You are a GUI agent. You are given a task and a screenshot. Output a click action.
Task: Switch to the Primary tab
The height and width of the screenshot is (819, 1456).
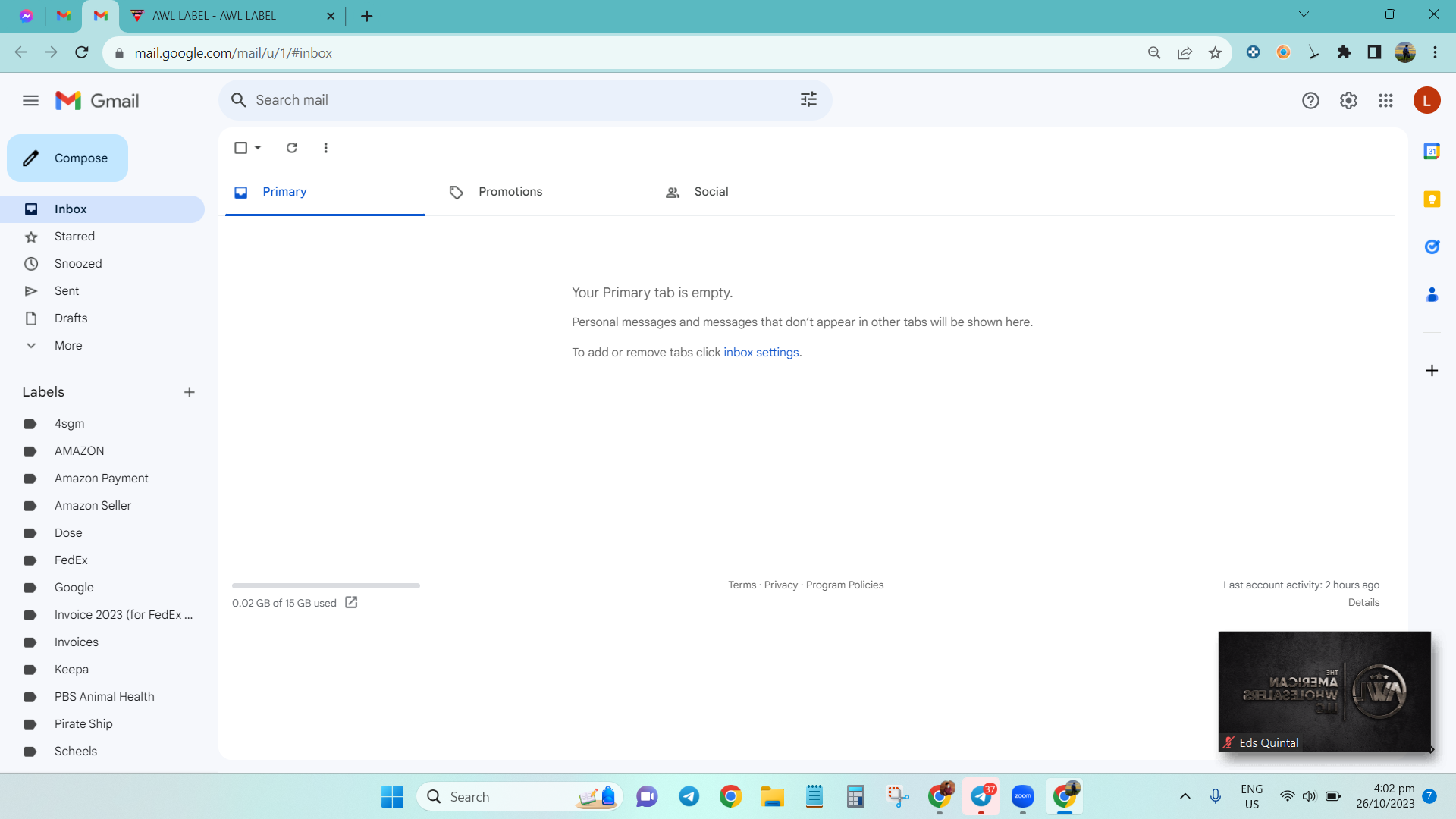(325, 192)
